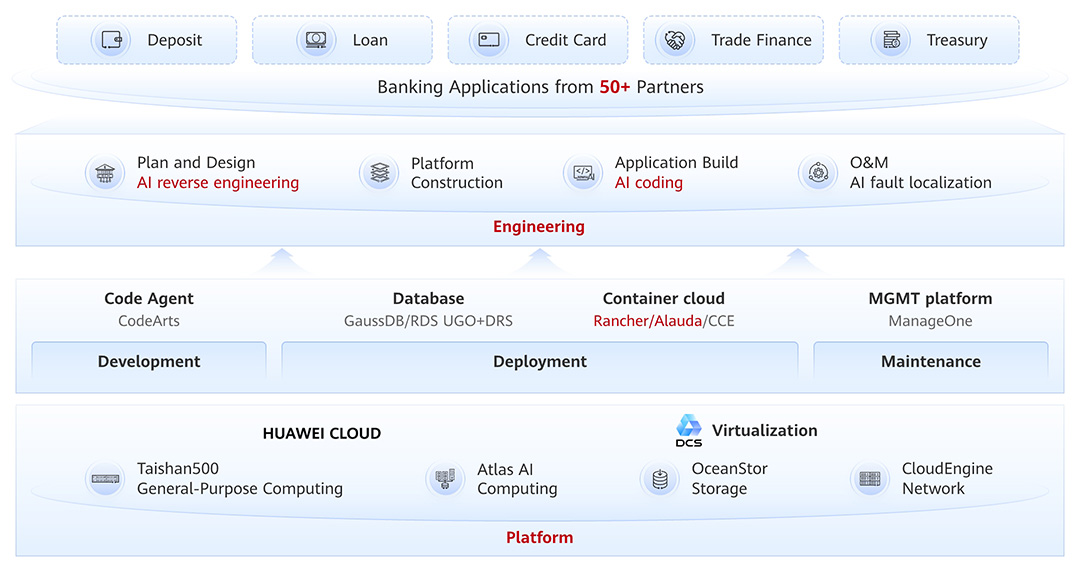Viewport: 1080px width, 572px height.
Task: Open the Deployment tab
Action: (x=540, y=361)
